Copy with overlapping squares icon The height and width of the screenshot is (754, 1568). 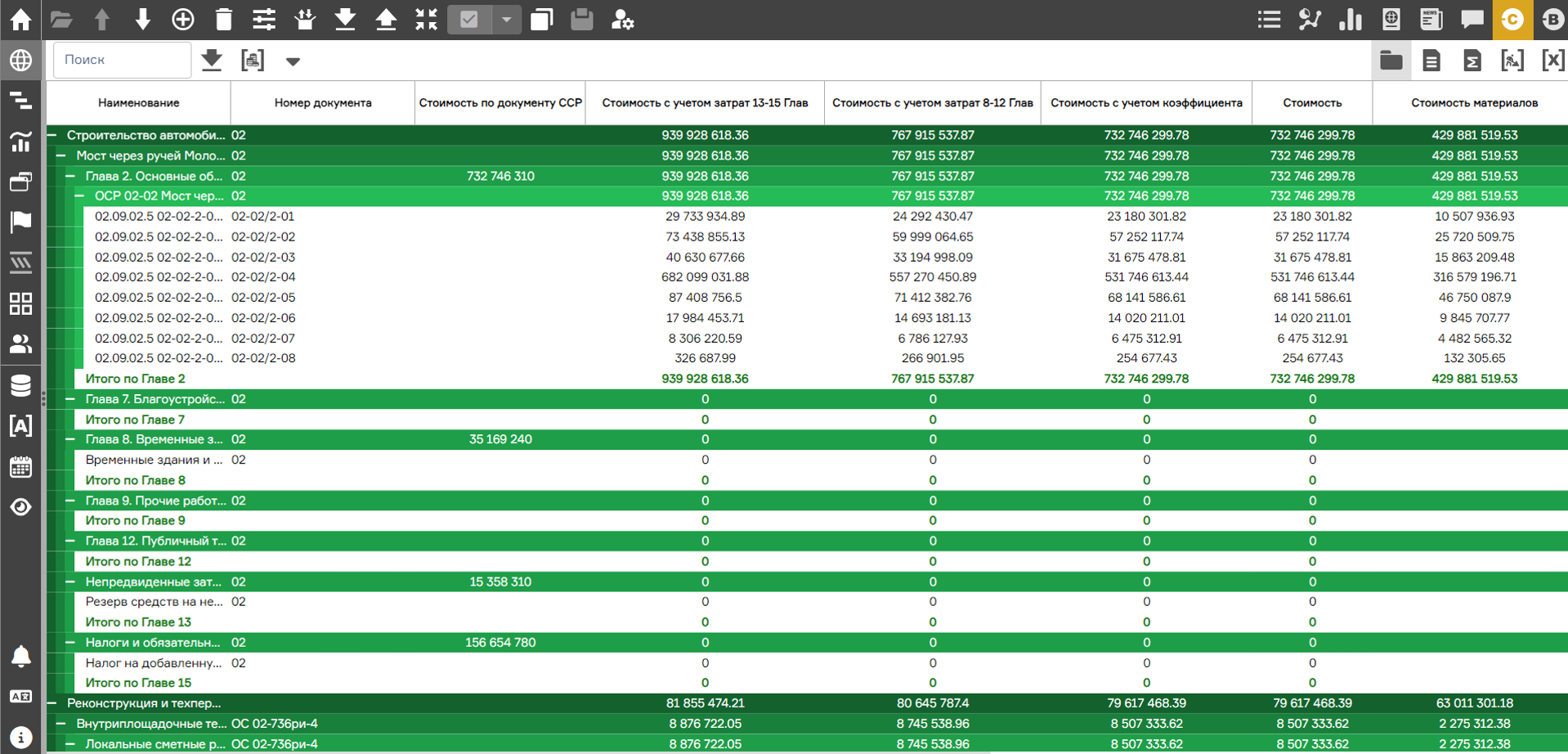pos(541,20)
